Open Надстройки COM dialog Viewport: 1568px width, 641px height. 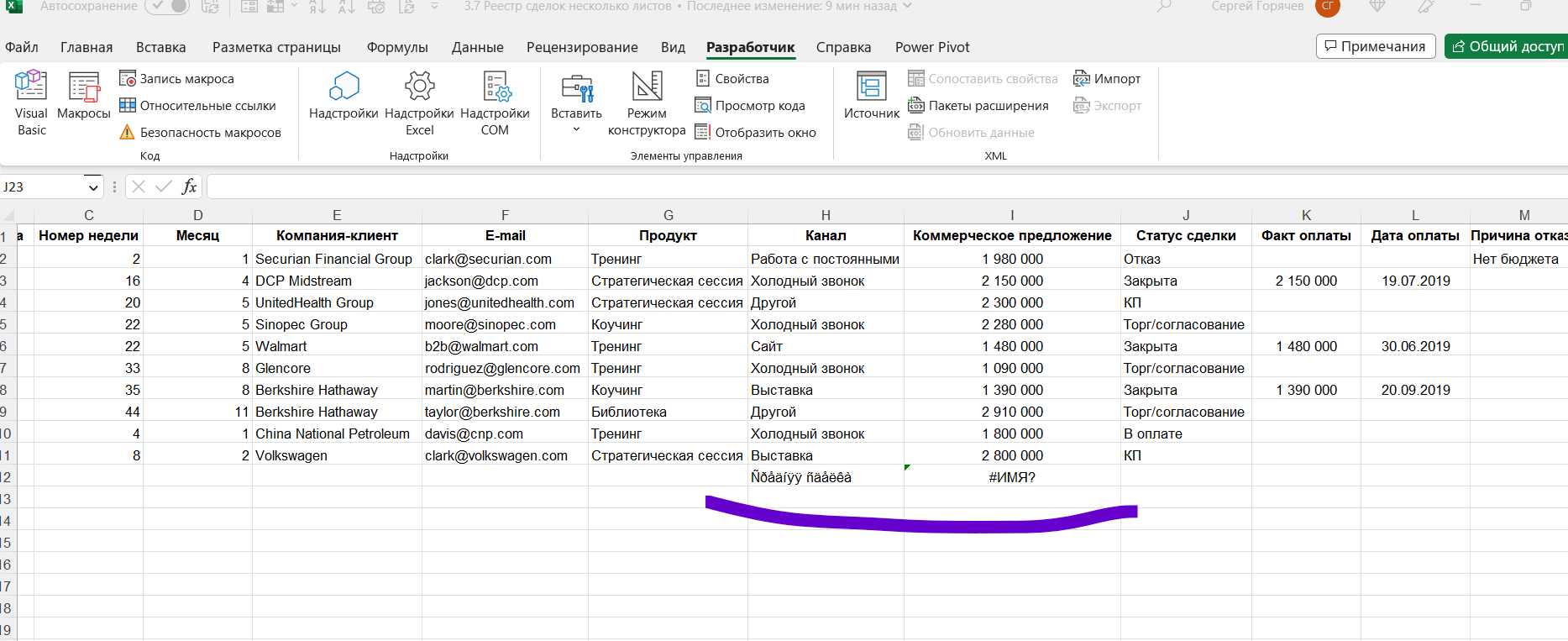coord(495,103)
